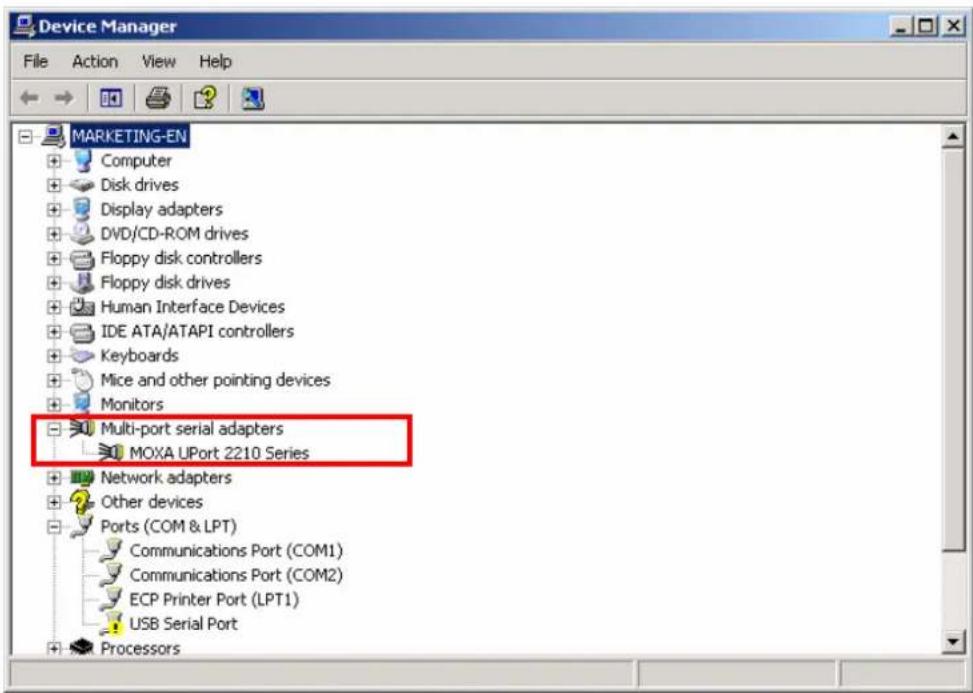
Task: Click the DVD/CD-ROM drives icon
Action: [x=81, y=233]
